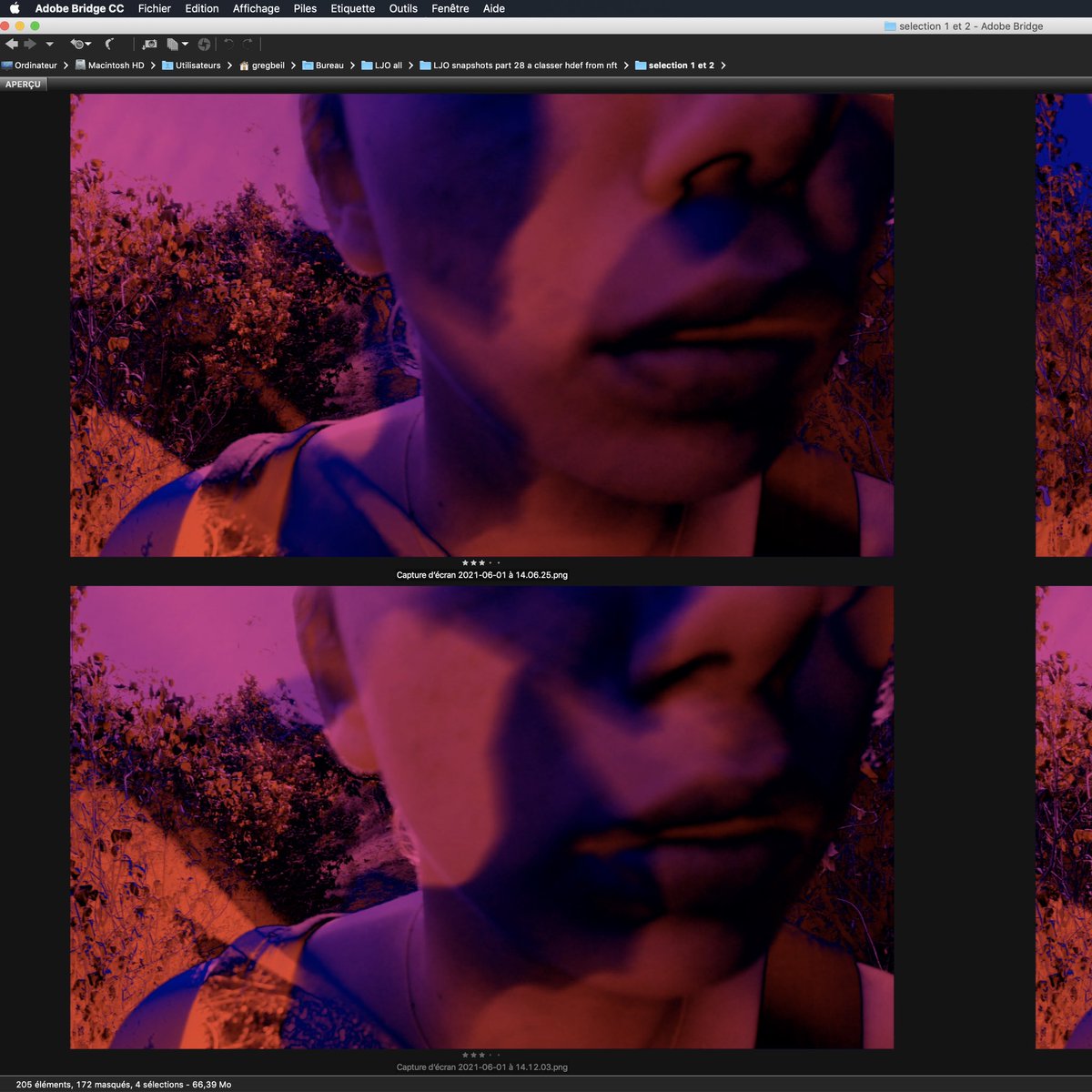
Task: Open the Adobe Bridge CC menu
Action: pyautogui.click(x=79, y=8)
